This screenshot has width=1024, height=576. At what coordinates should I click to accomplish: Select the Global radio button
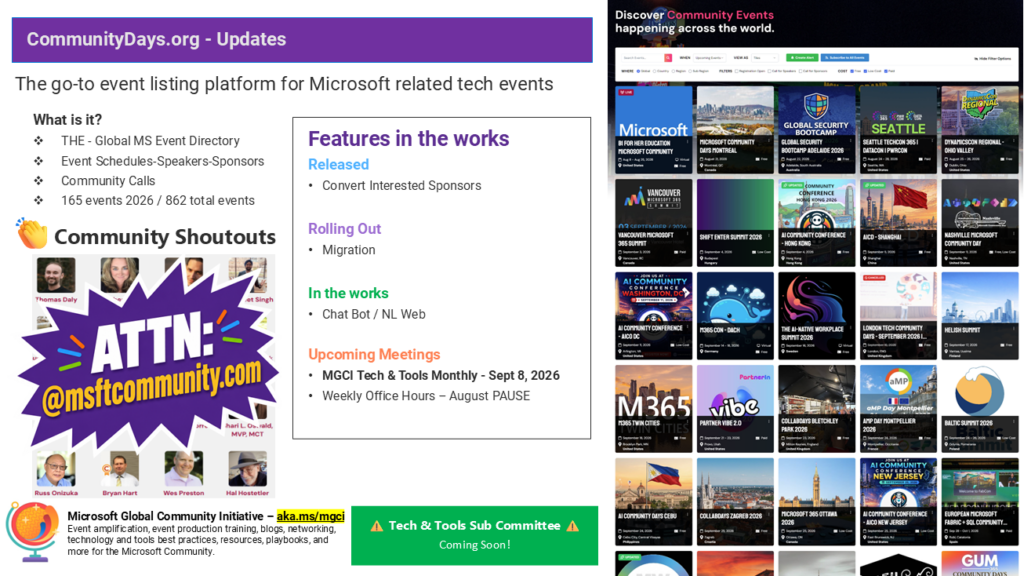tap(638, 71)
